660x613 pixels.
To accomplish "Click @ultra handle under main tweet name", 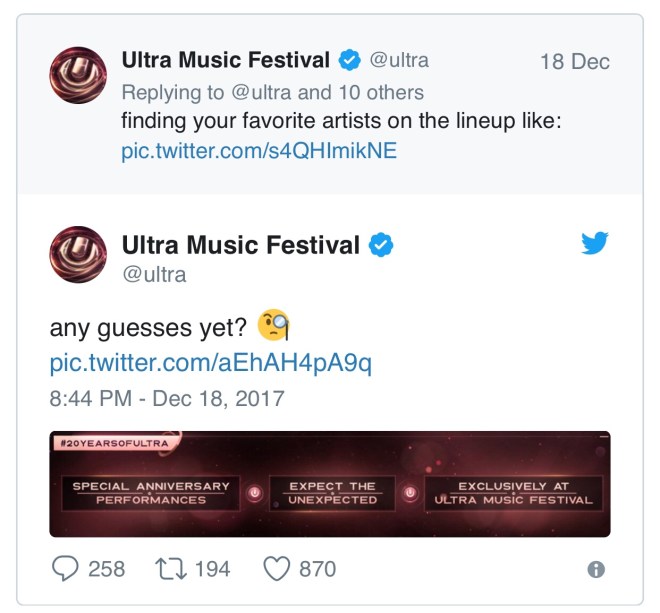I will (154, 275).
